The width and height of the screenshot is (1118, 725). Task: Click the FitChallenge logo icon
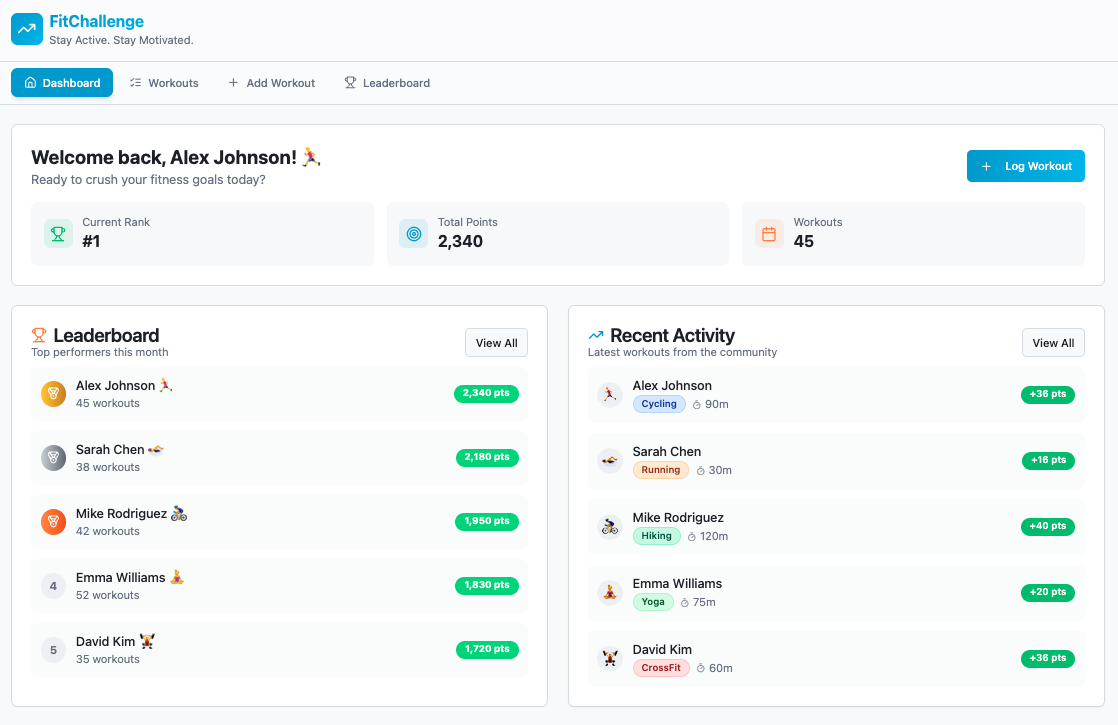(x=27, y=29)
